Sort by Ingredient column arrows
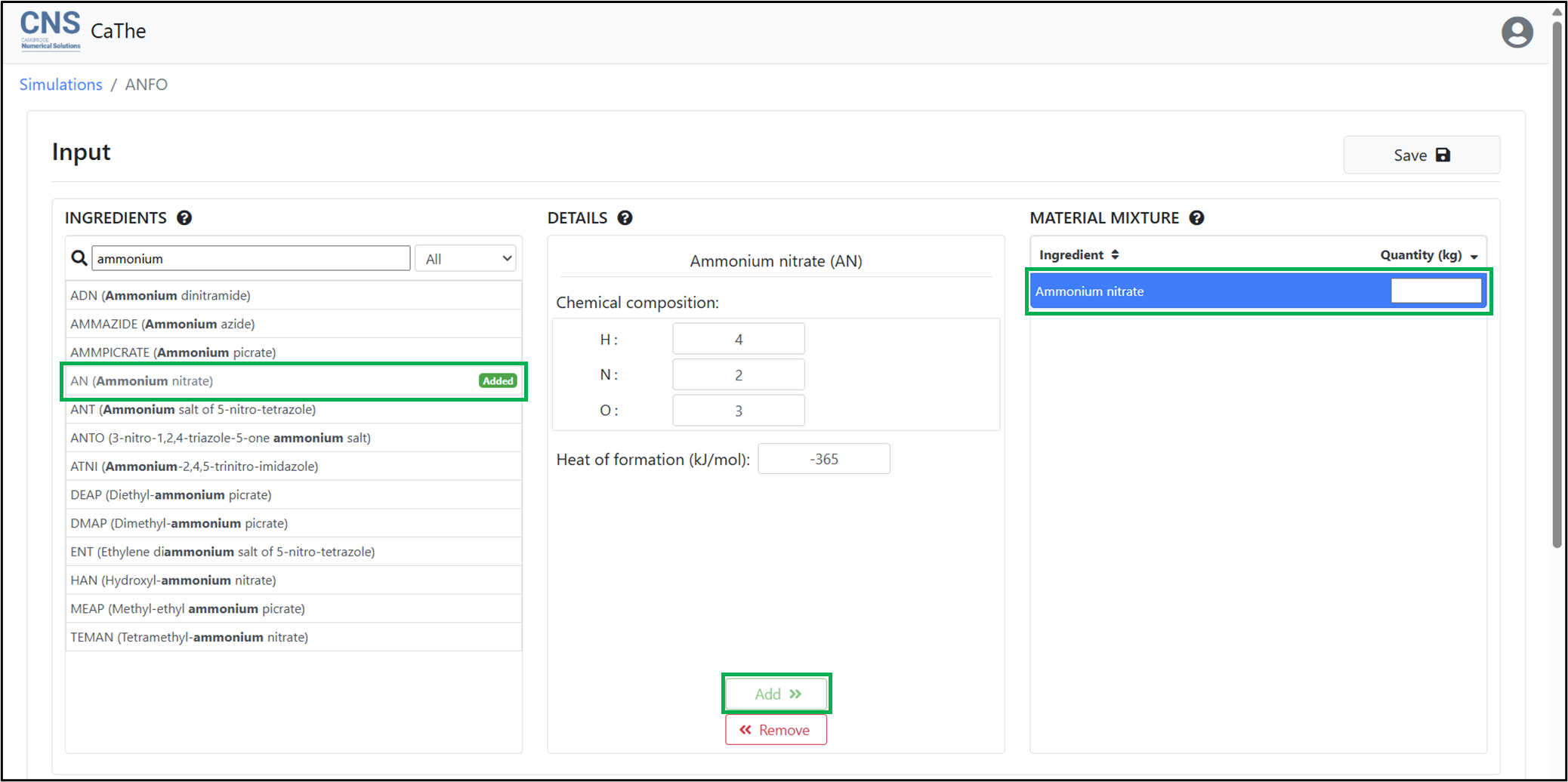 [x=1115, y=255]
